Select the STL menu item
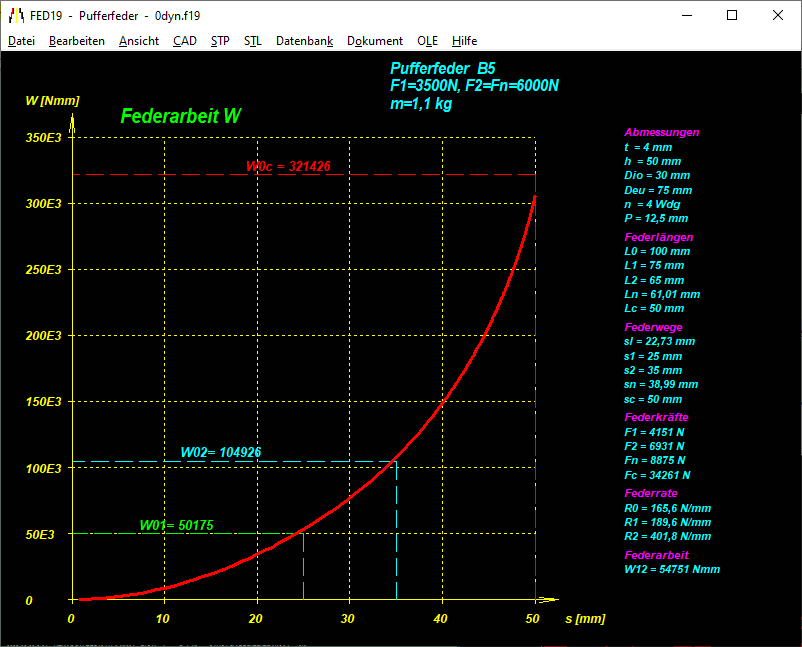Image resolution: width=802 pixels, height=647 pixels. pos(252,41)
